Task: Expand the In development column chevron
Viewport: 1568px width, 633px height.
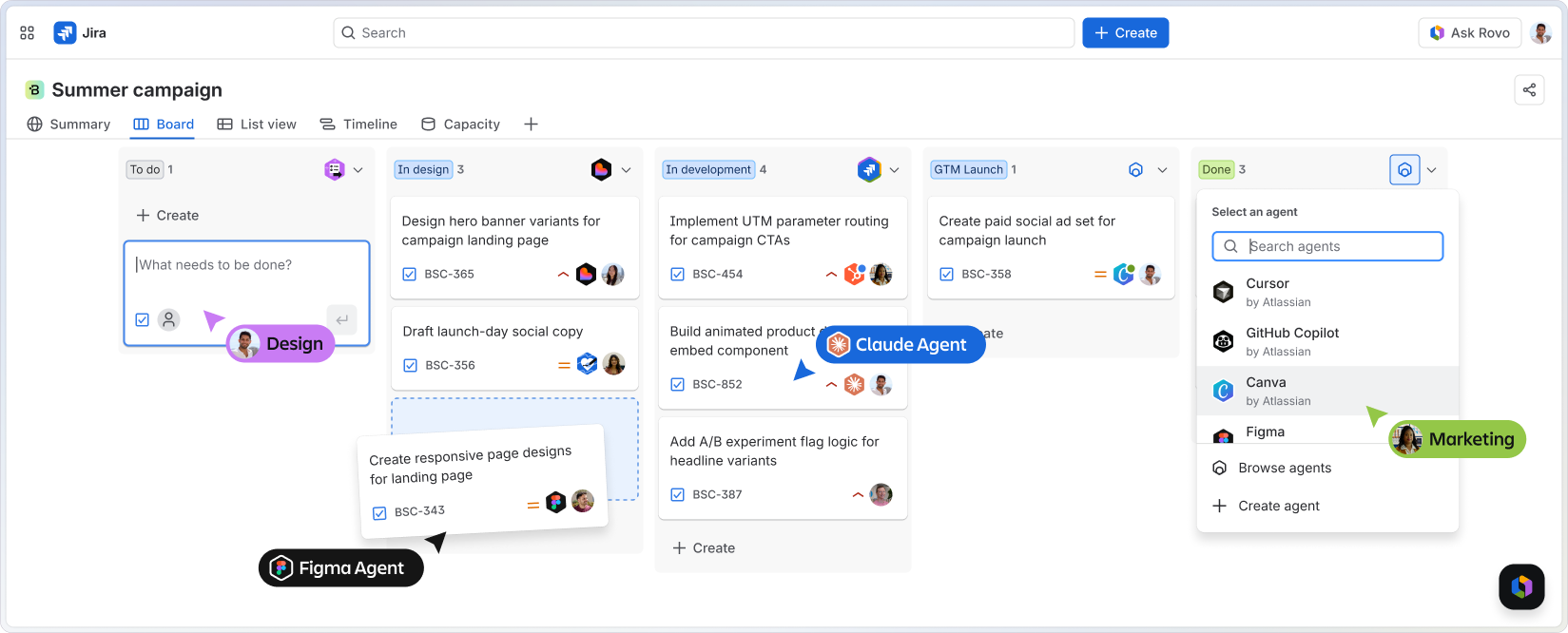Action: pyautogui.click(x=895, y=170)
